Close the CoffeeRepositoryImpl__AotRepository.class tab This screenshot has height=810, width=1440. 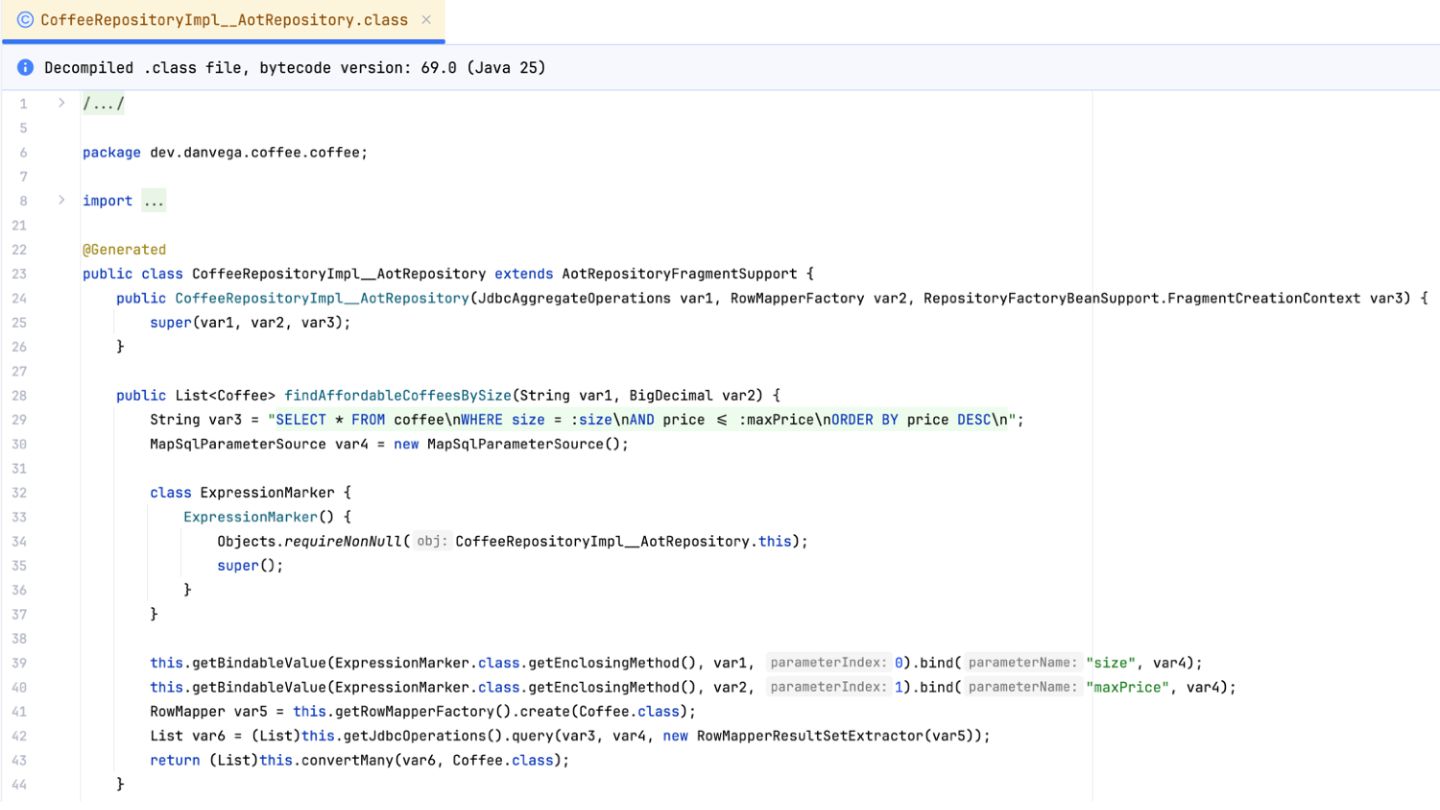point(427,20)
